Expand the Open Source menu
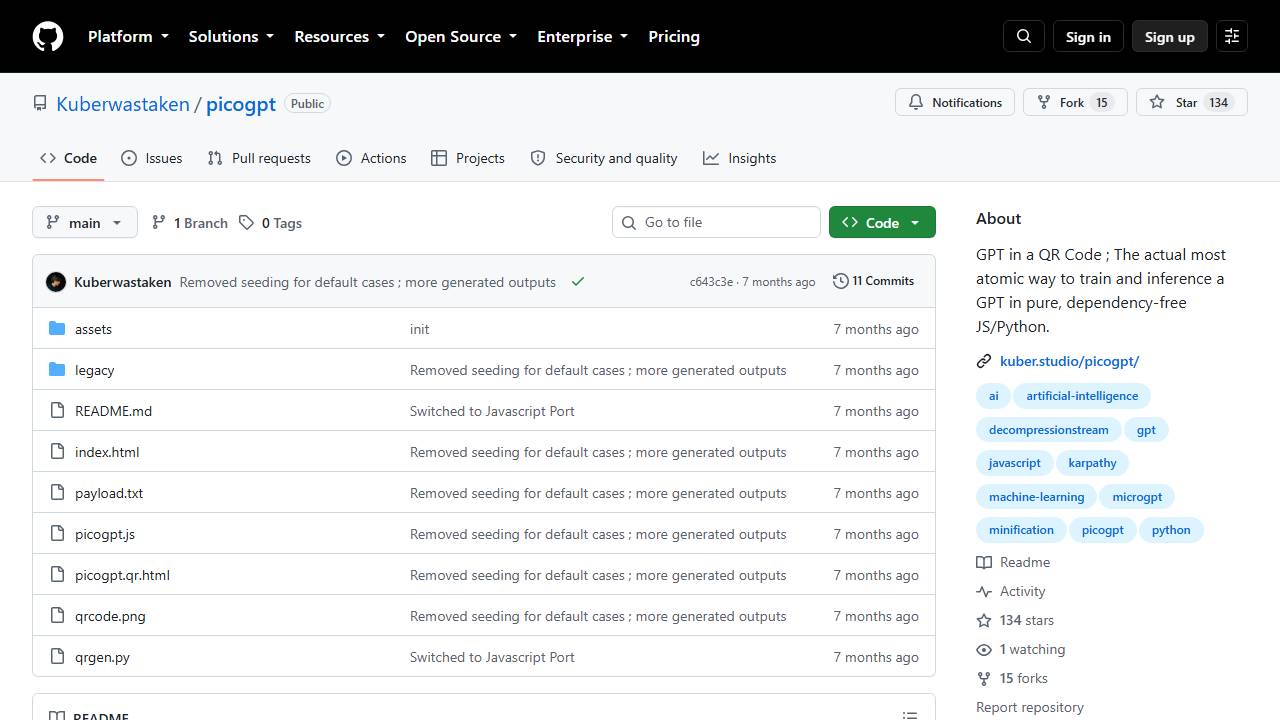This screenshot has width=1280, height=720. click(x=461, y=36)
